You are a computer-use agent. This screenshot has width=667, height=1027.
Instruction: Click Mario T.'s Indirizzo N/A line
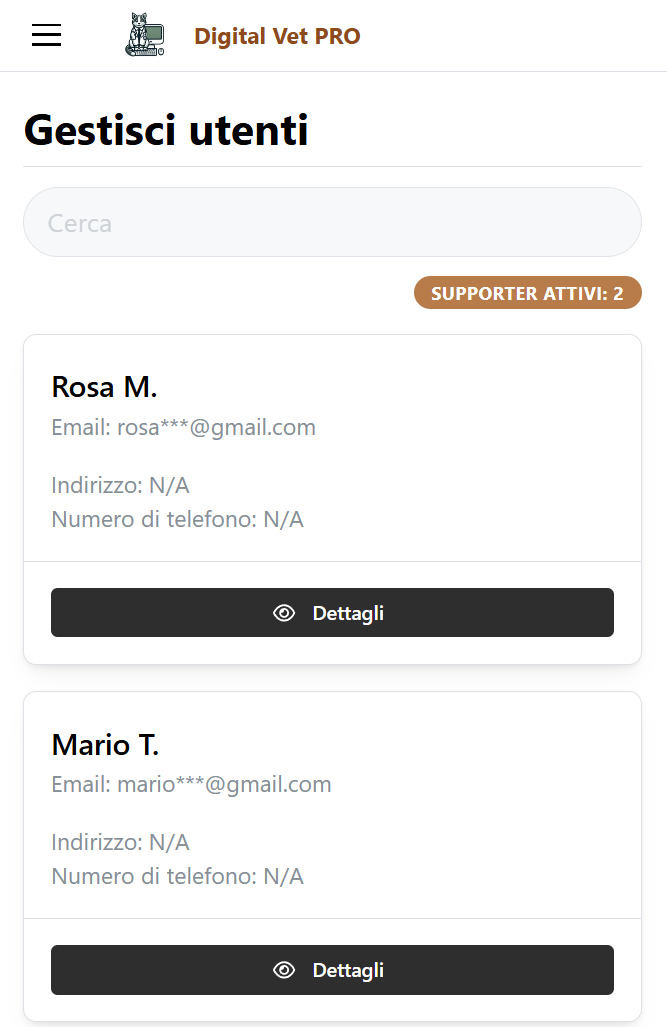121,842
